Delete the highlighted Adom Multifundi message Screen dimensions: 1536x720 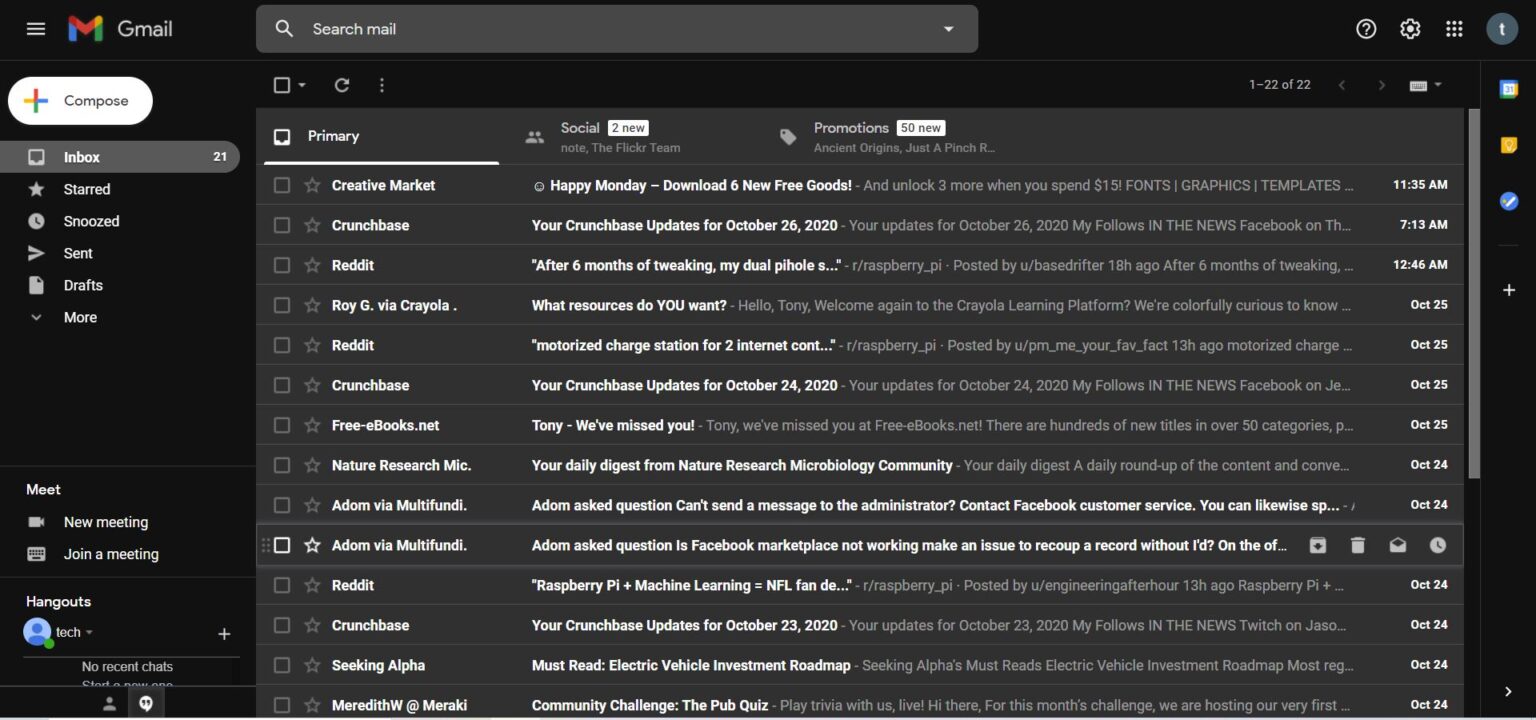(1357, 545)
